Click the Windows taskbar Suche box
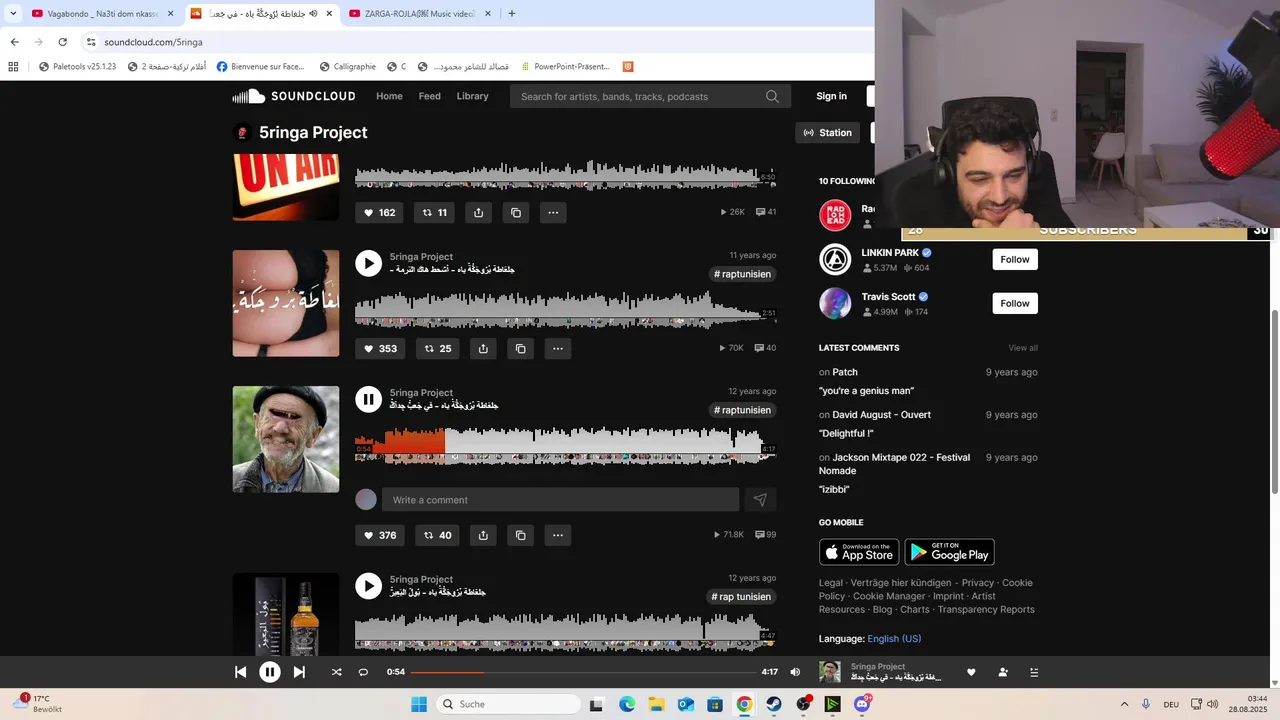Viewport: 1280px width, 720px height. point(508,704)
